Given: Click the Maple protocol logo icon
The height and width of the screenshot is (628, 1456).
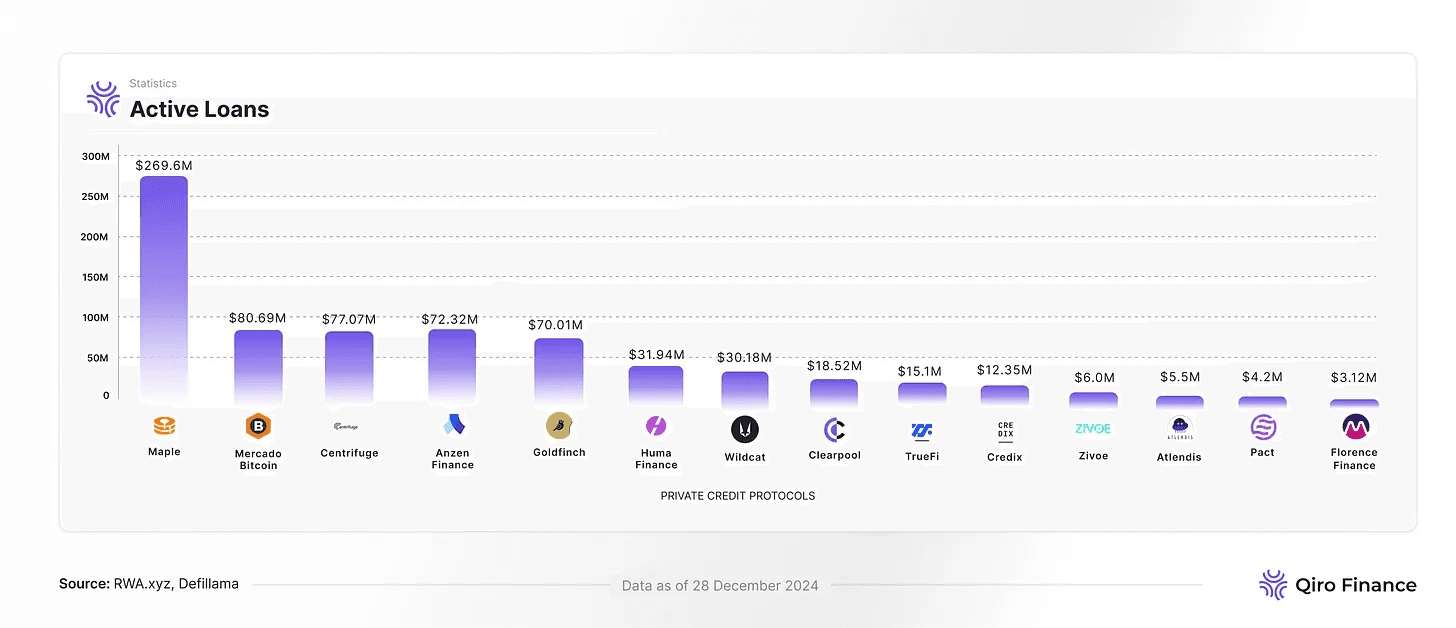Looking at the screenshot, I should (165, 426).
